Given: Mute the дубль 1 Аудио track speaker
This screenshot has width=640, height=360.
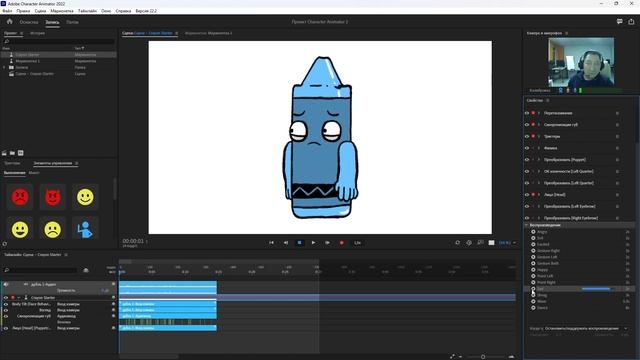Looking at the screenshot, I should tap(6, 284).
